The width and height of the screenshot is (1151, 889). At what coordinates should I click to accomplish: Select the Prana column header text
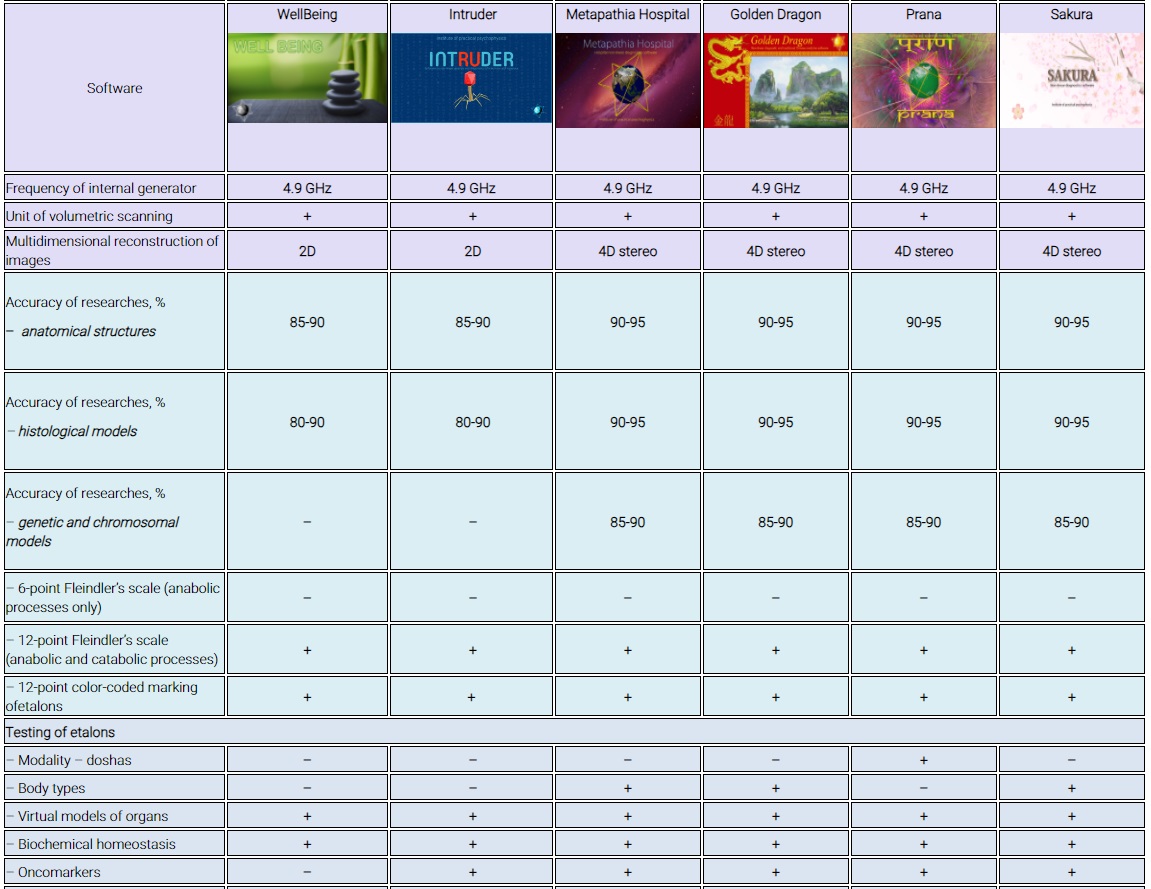(923, 15)
